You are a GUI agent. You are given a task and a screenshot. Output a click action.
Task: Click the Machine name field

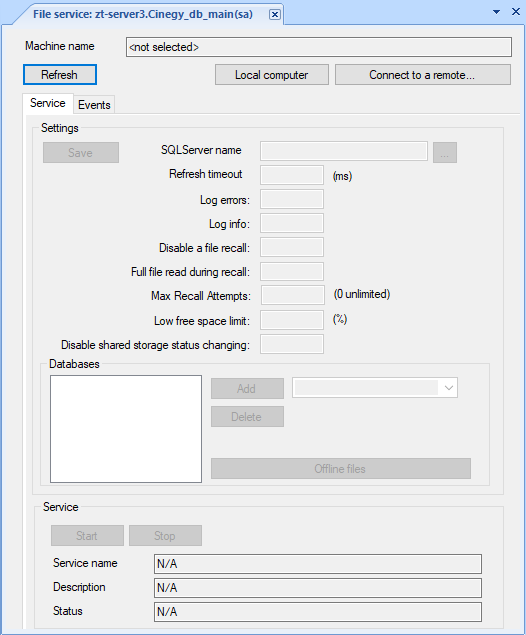[x=319, y=47]
